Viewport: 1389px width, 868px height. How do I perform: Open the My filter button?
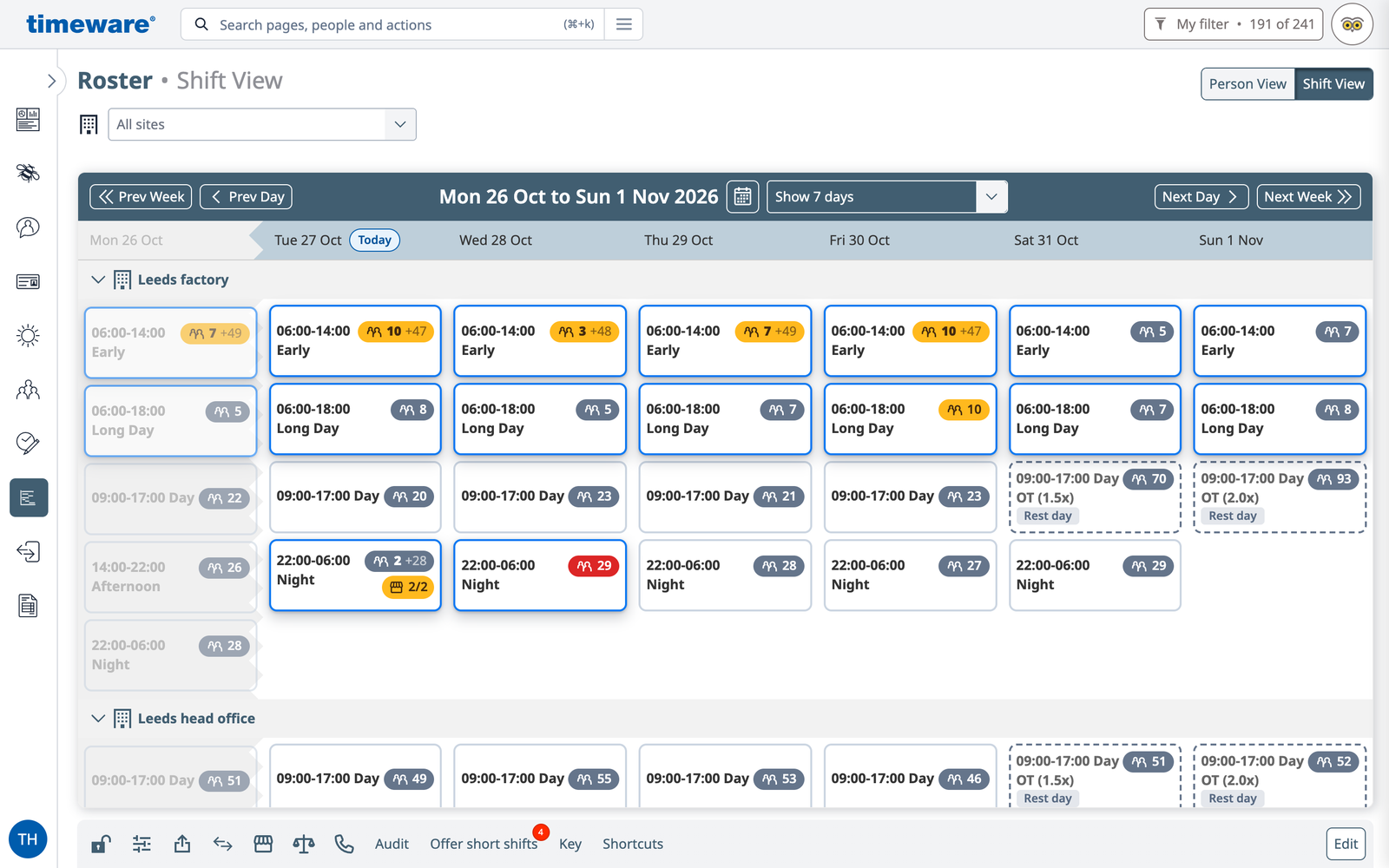point(1234,24)
